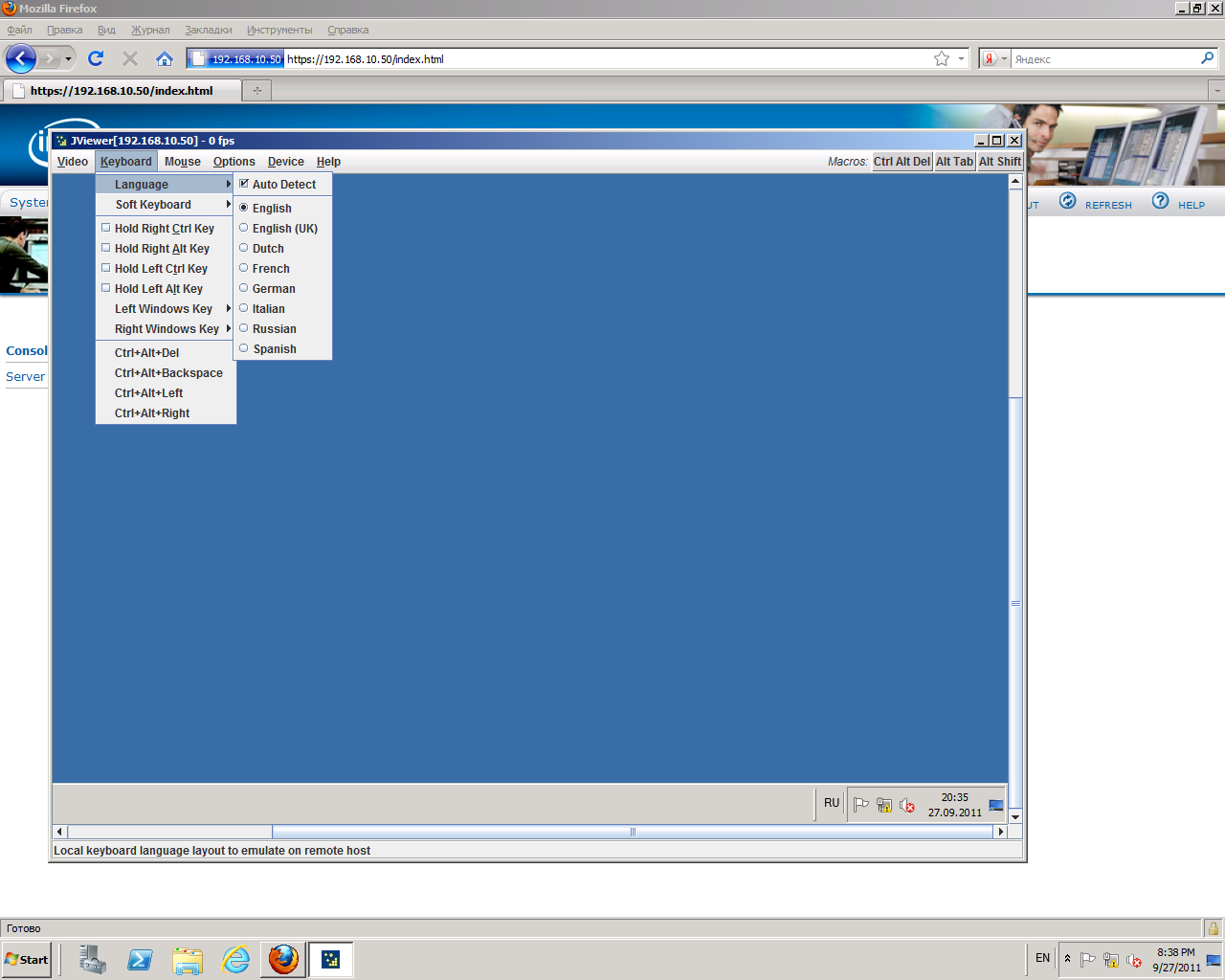Toggle the Auto Detect language checkbox
This screenshot has height=980, width=1225.
pos(244,184)
